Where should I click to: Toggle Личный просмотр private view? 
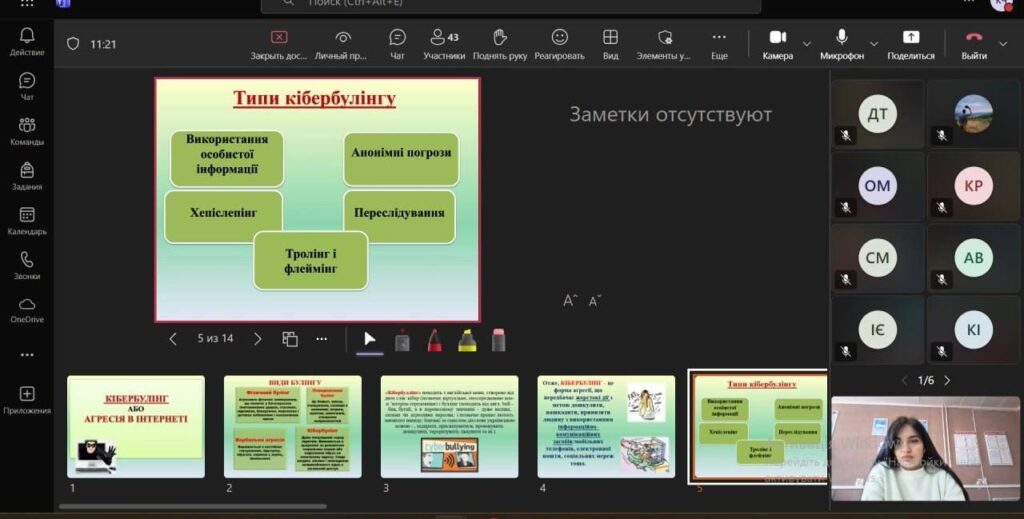pos(342,44)
